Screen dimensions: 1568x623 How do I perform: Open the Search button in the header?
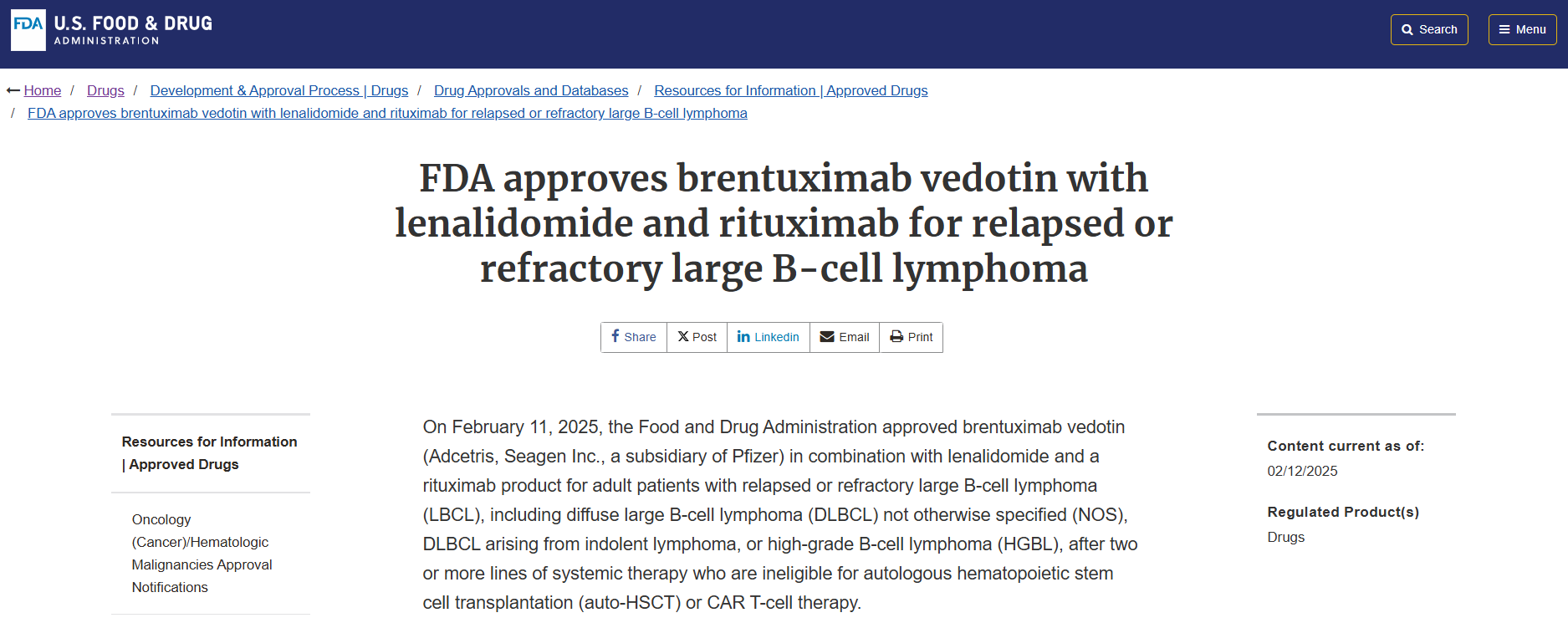click(1429, 29)
